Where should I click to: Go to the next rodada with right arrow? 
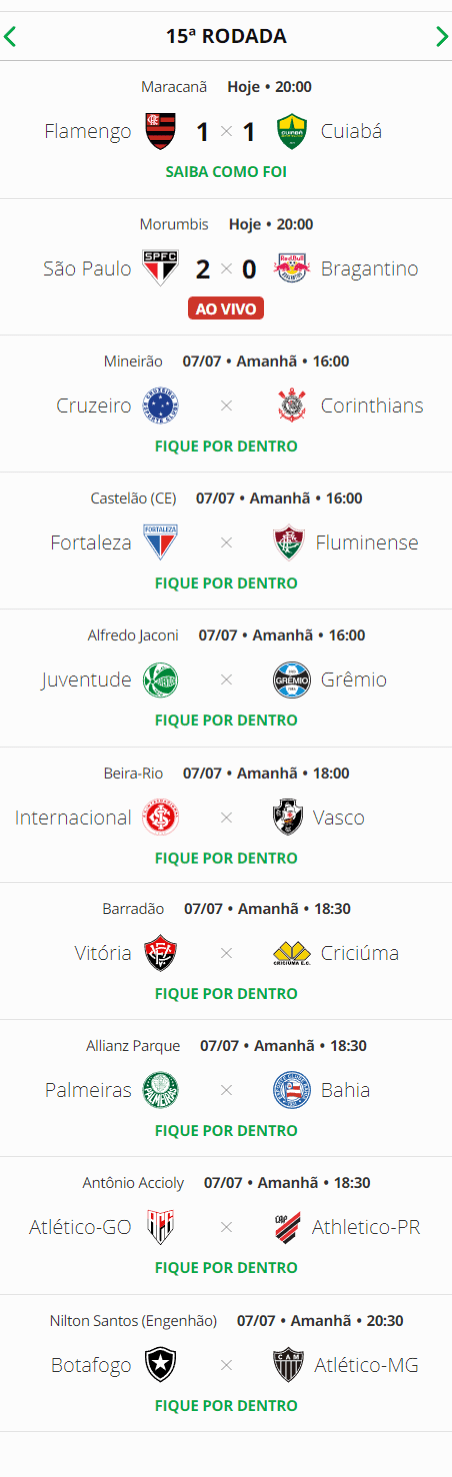[x=442, y=37]
